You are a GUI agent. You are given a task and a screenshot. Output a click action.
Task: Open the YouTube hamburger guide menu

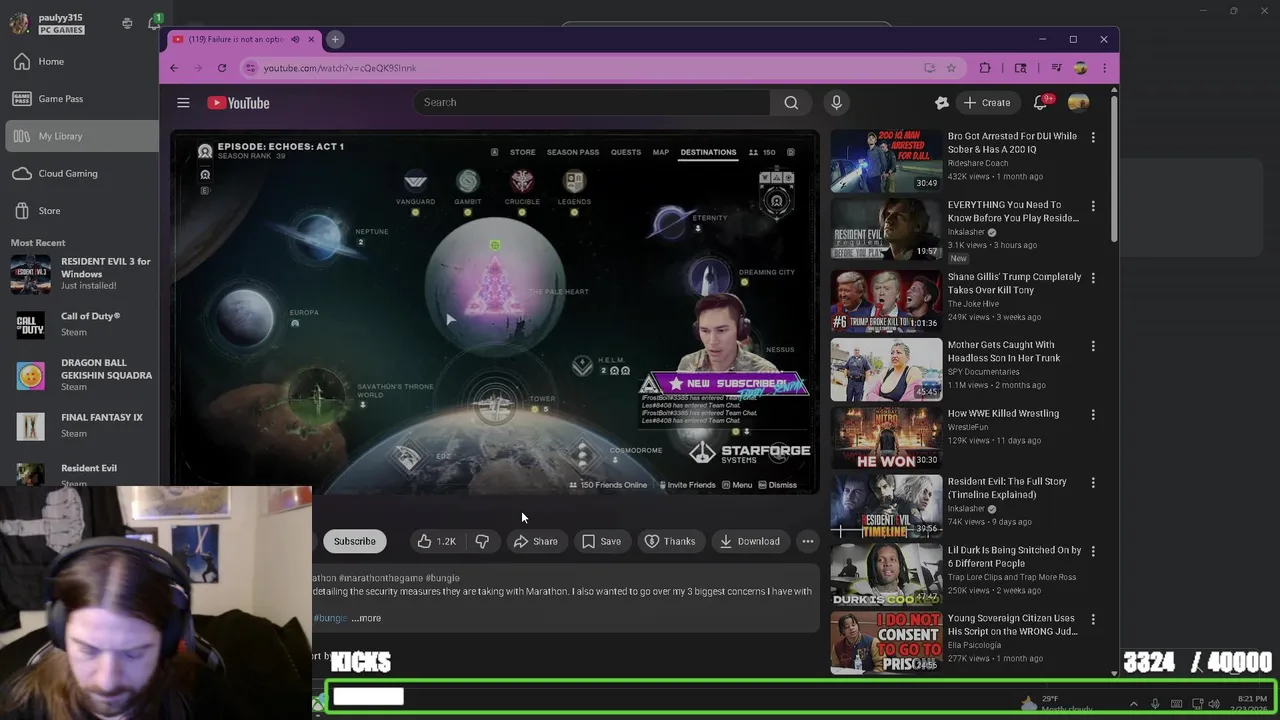(183, 102)
